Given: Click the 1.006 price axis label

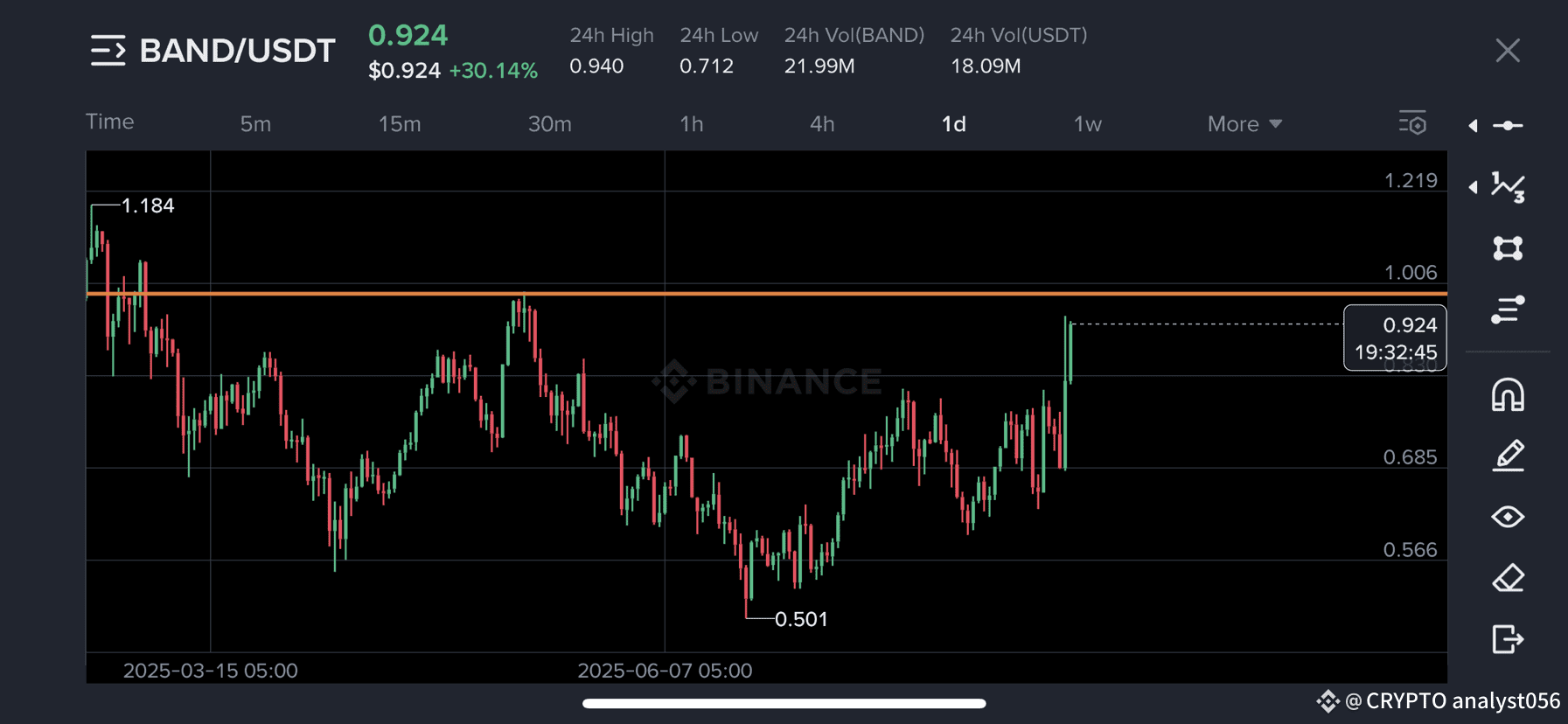Looking at the screenshot, I should point(1411,272).
